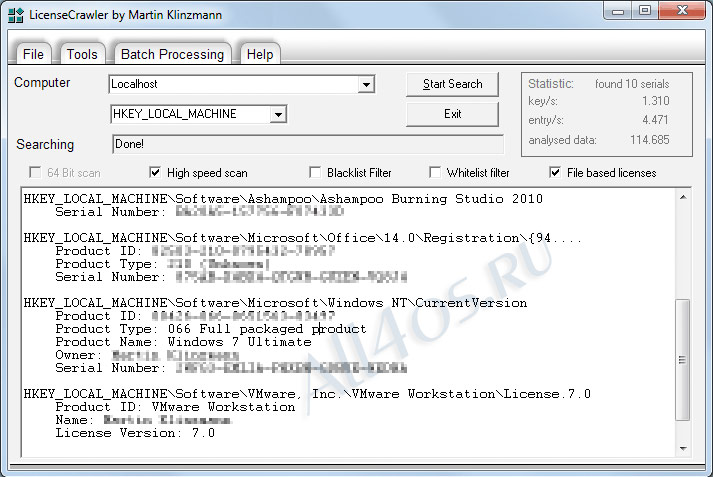Viewport: 713px width, 477px height.
Task: Click the 'Product Name: Windows 7 Ultimate' line
Action: tap(183, 342)
